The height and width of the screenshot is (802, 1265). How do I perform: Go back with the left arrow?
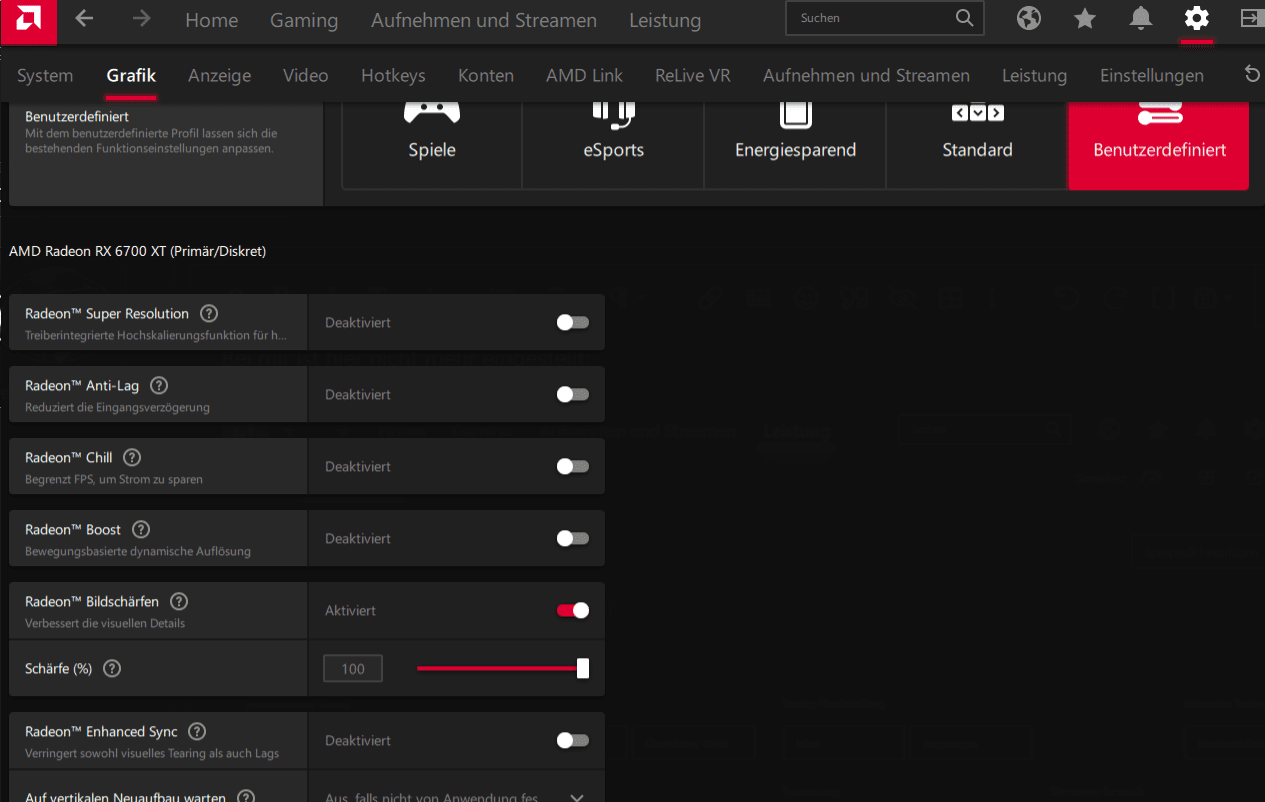point(85,19)
